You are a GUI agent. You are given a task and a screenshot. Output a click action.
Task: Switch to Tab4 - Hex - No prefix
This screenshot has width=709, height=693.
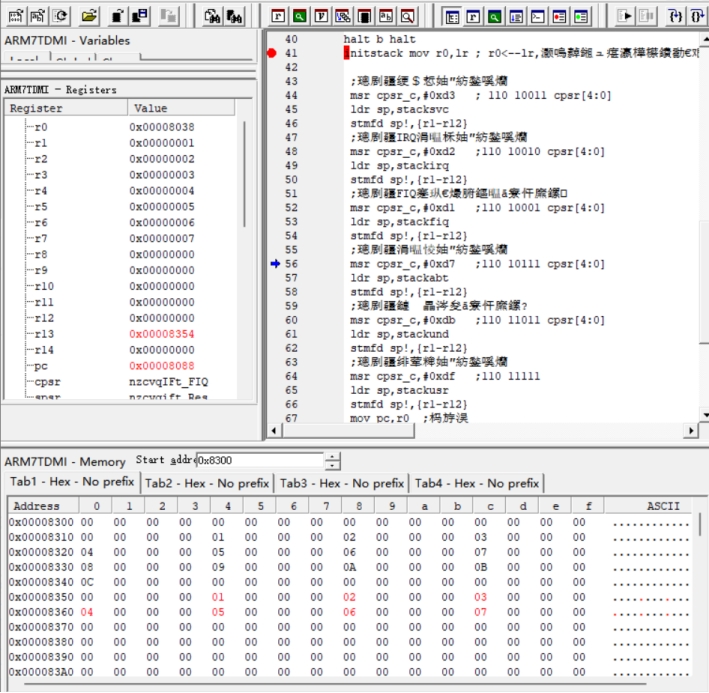477,483
